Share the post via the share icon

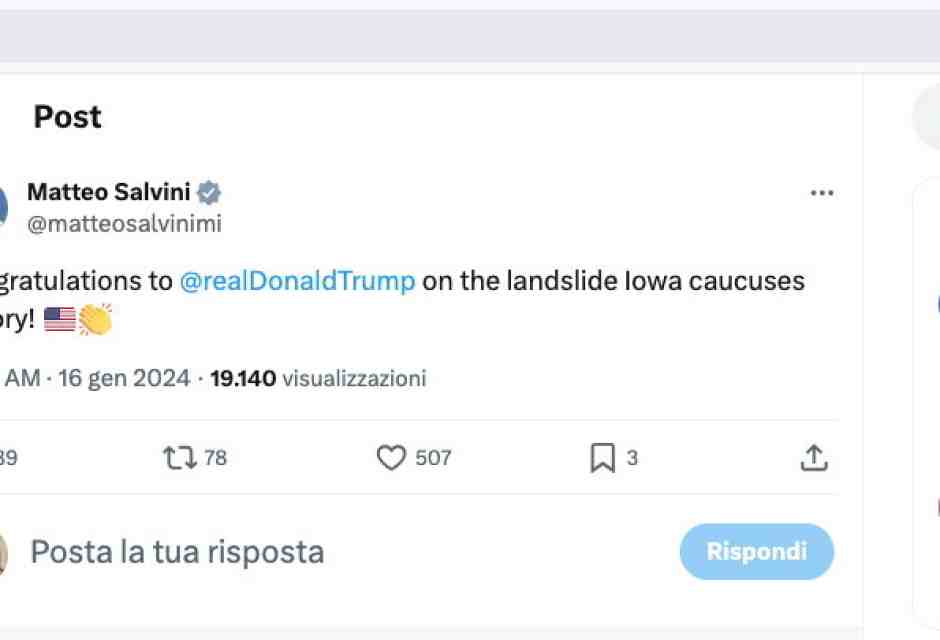(814, 457)
